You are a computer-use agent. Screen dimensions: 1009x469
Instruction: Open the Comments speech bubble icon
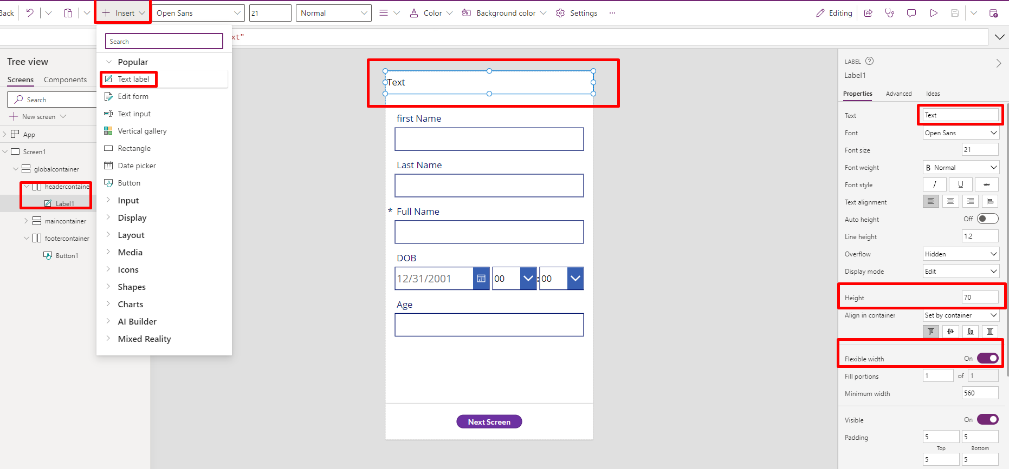911,13
